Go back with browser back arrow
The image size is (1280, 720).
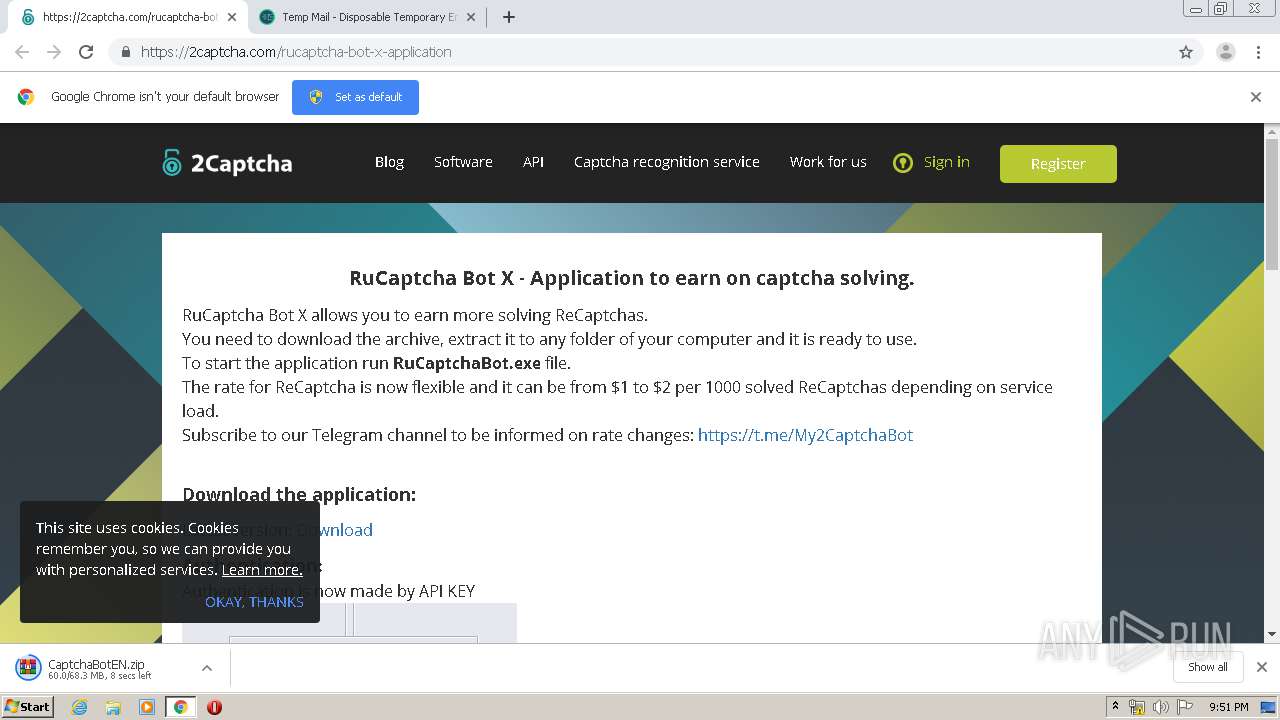click(x=22, y=52)
